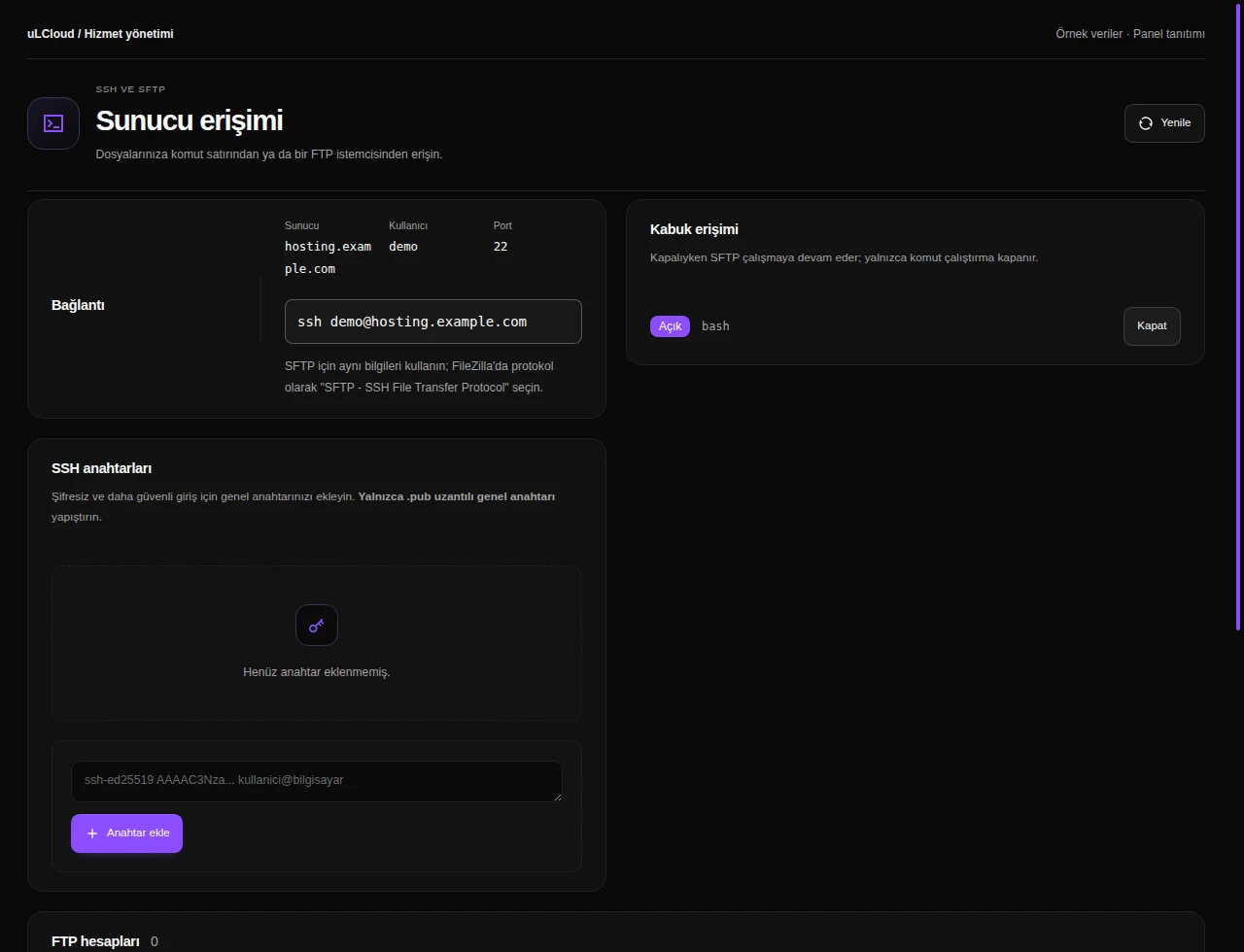Select the ssh demo@hosting.example.com command box
This screenshot has height=952, width=1244.
pyautogui.click(x=433, y=322)
